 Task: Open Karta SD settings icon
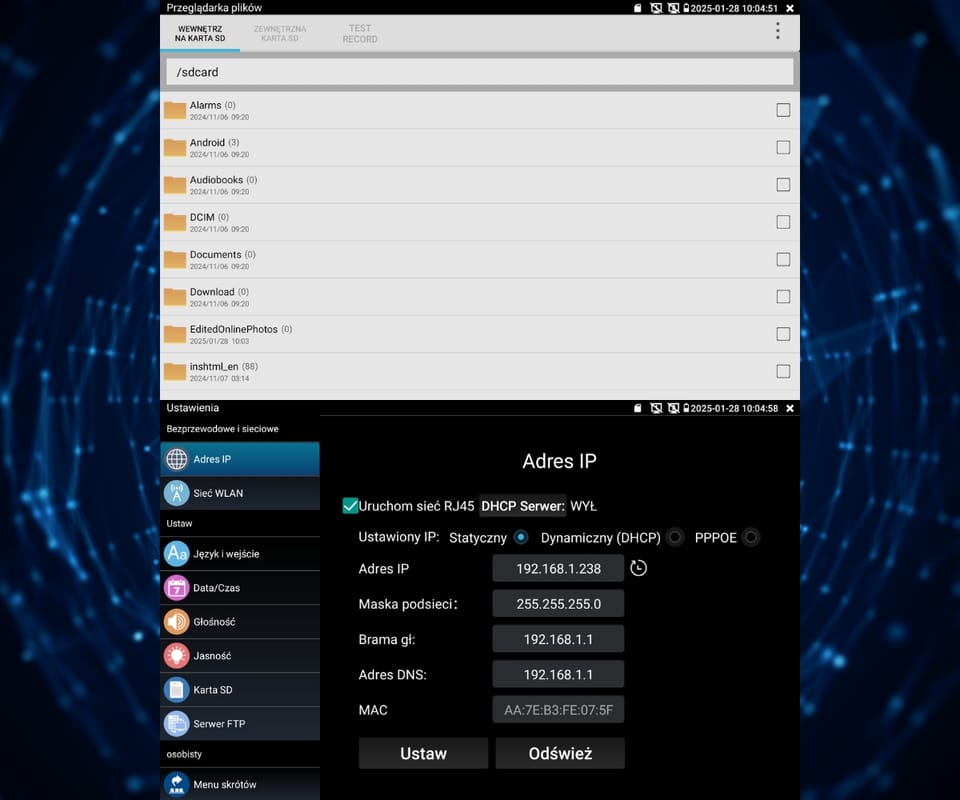(x=177, y=690)
